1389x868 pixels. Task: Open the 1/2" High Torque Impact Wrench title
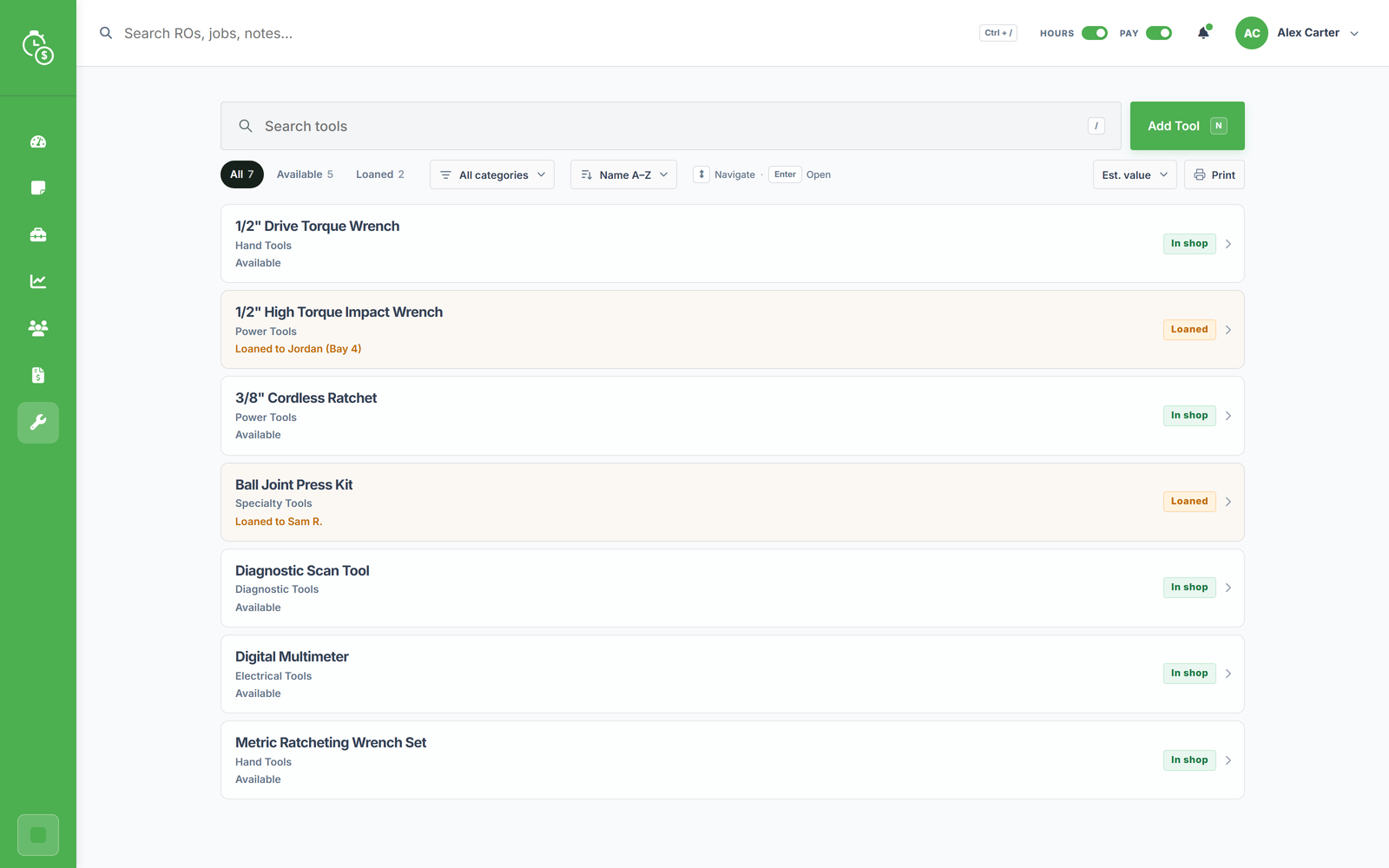[339, 312]
